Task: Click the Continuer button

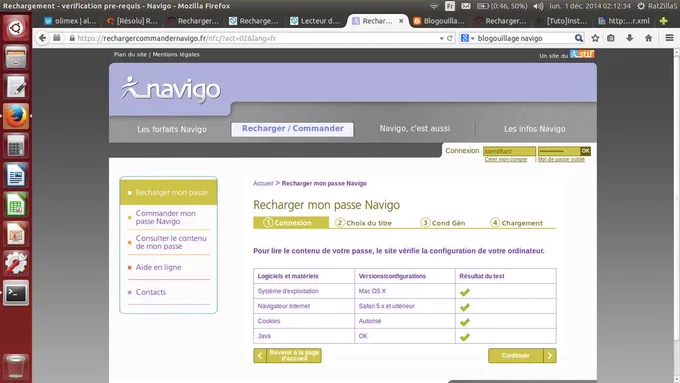Action: click(x=522, y=356)
